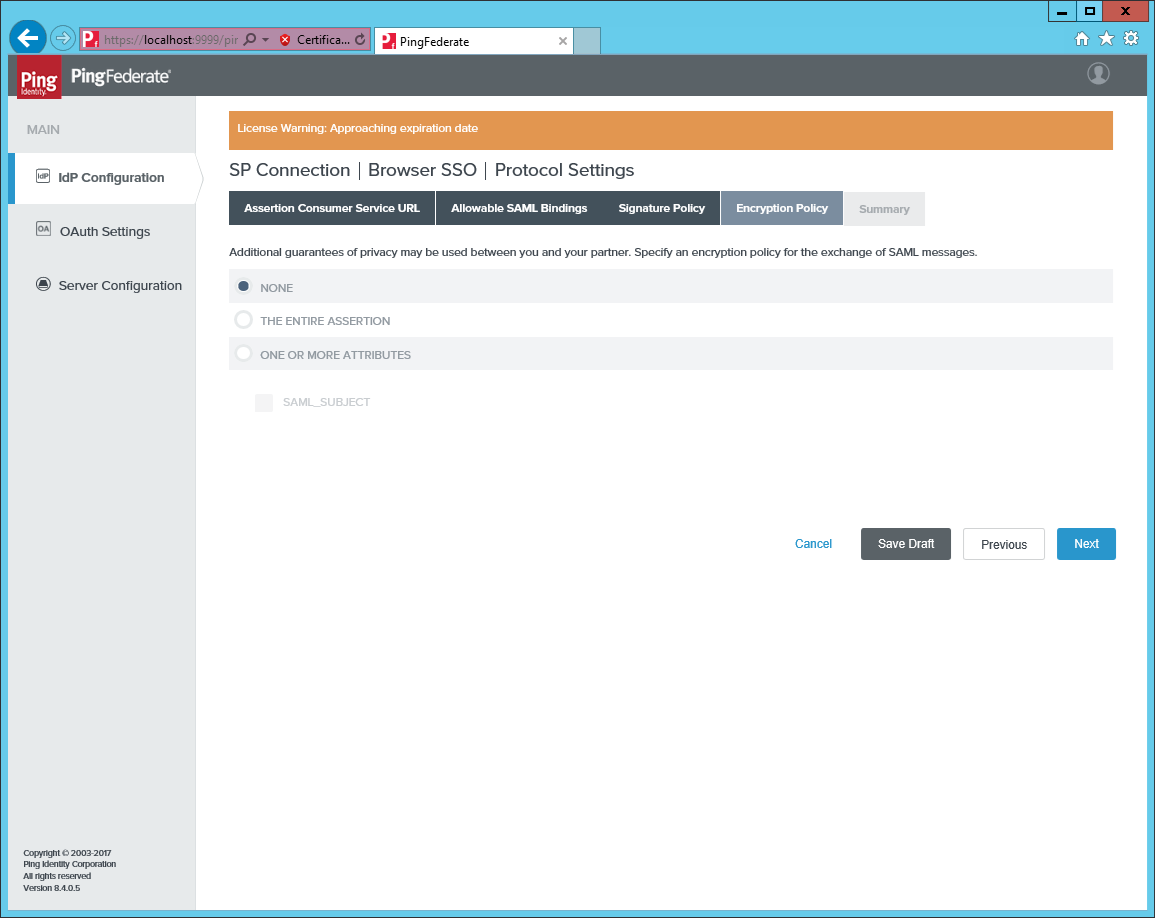Click the IdP Configuration sidebar icon

tap(43, 176)
